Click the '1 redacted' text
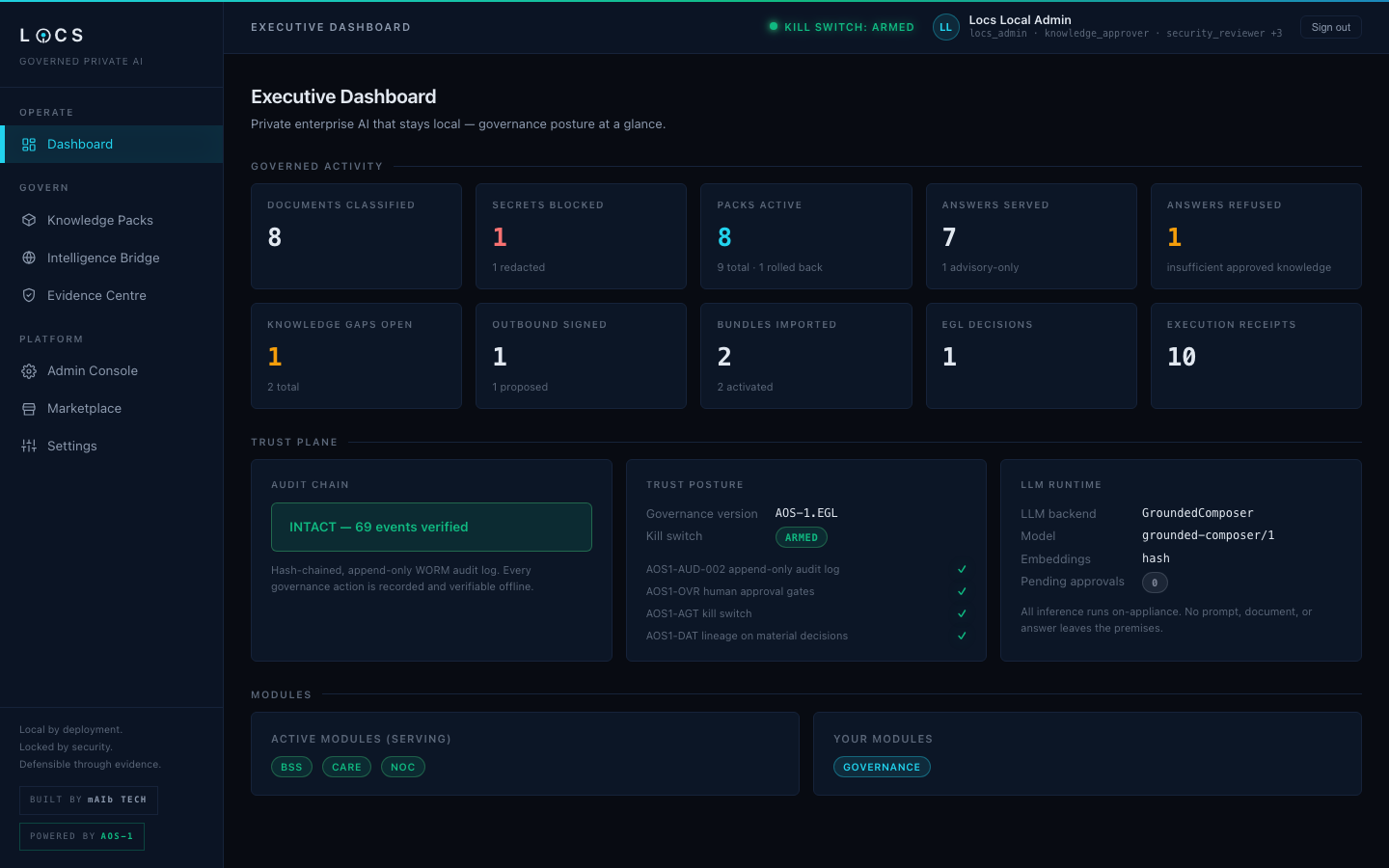The height and width of the screenshot is (868, 1389). click(x=519, y=267)
